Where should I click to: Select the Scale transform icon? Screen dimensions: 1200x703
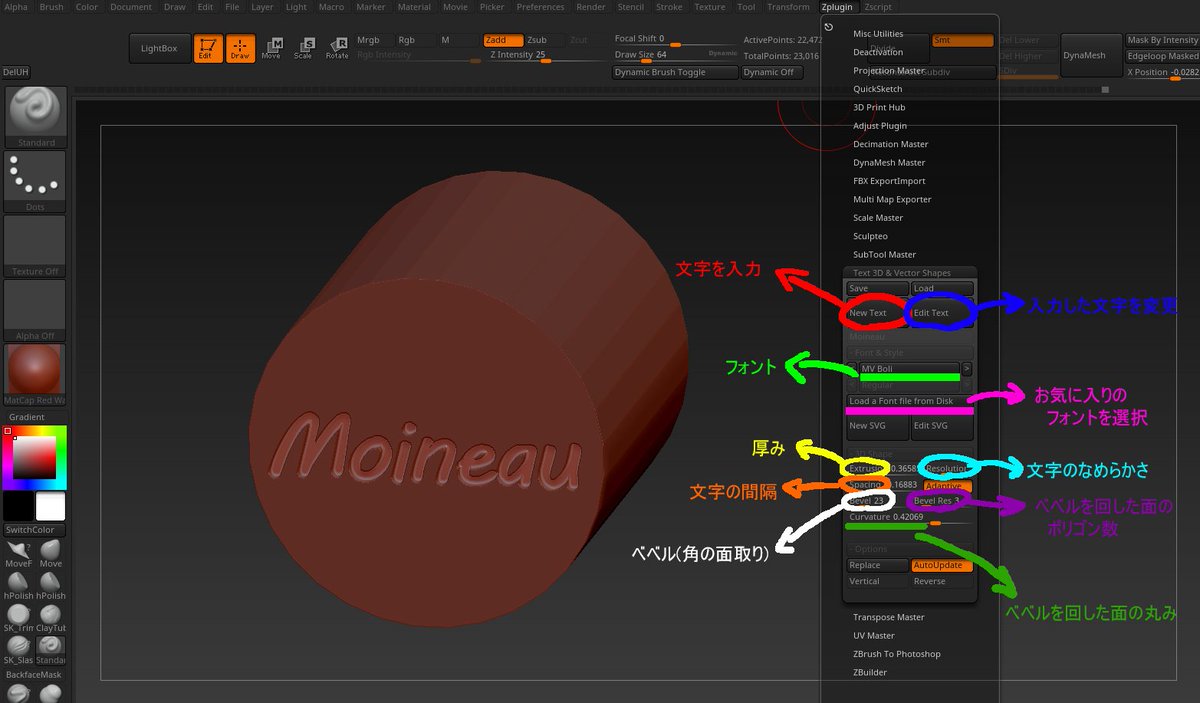[x=303, y=49]
